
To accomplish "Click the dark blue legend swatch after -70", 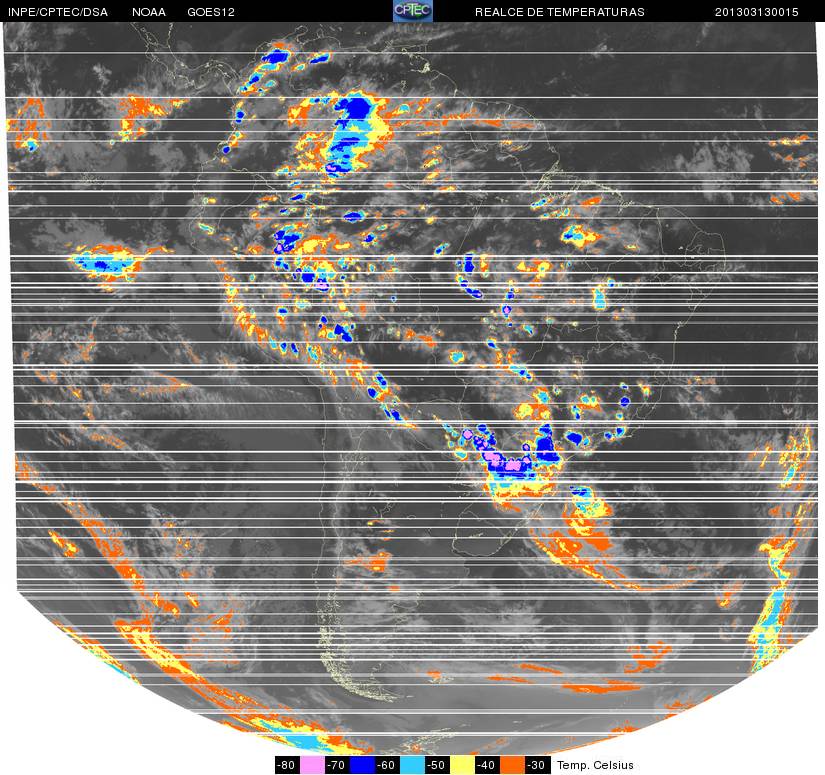I will coord(362,765).
